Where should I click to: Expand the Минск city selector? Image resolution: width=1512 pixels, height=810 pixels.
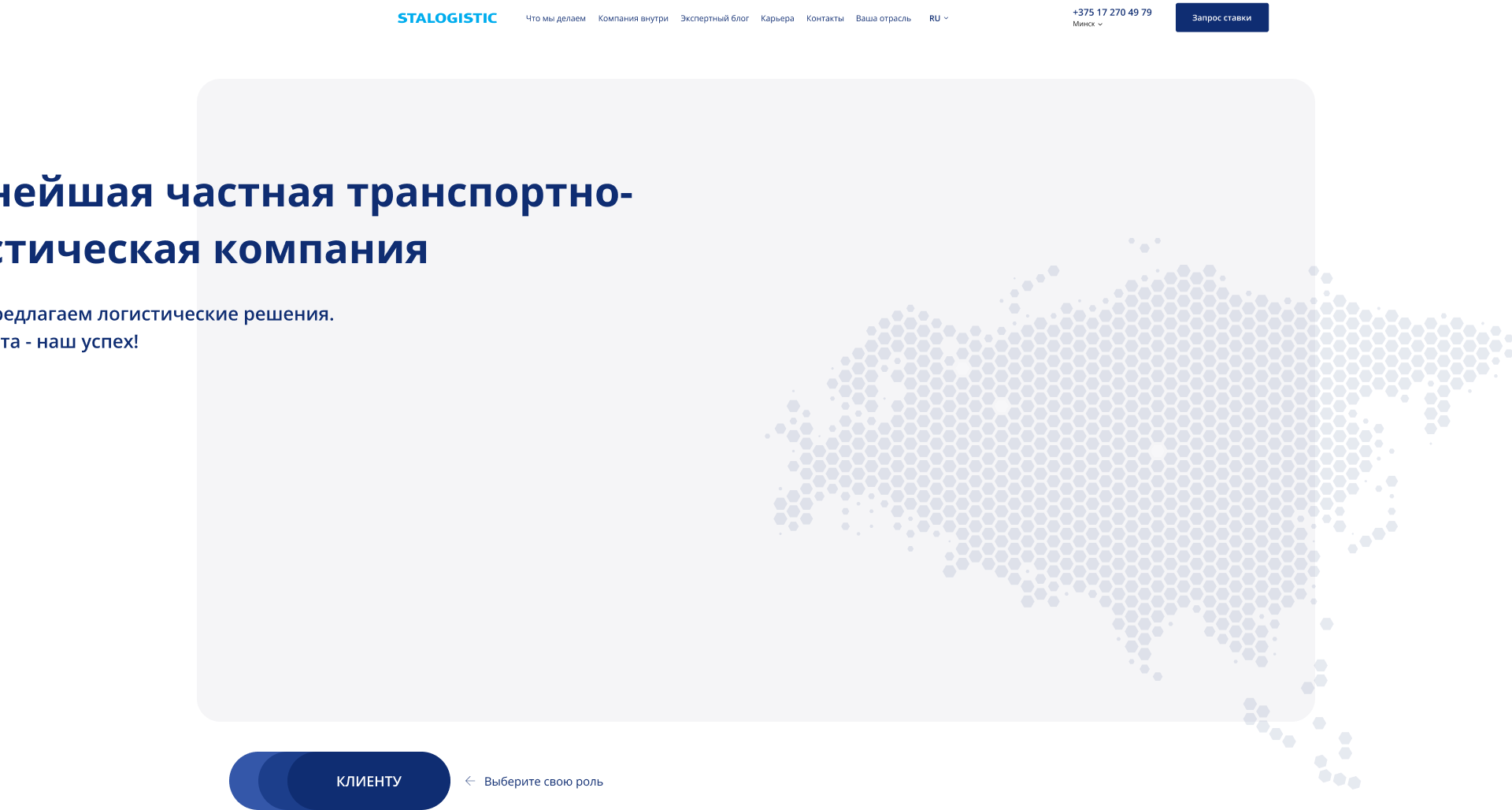pyautogui.click(x=1087, y=24)
